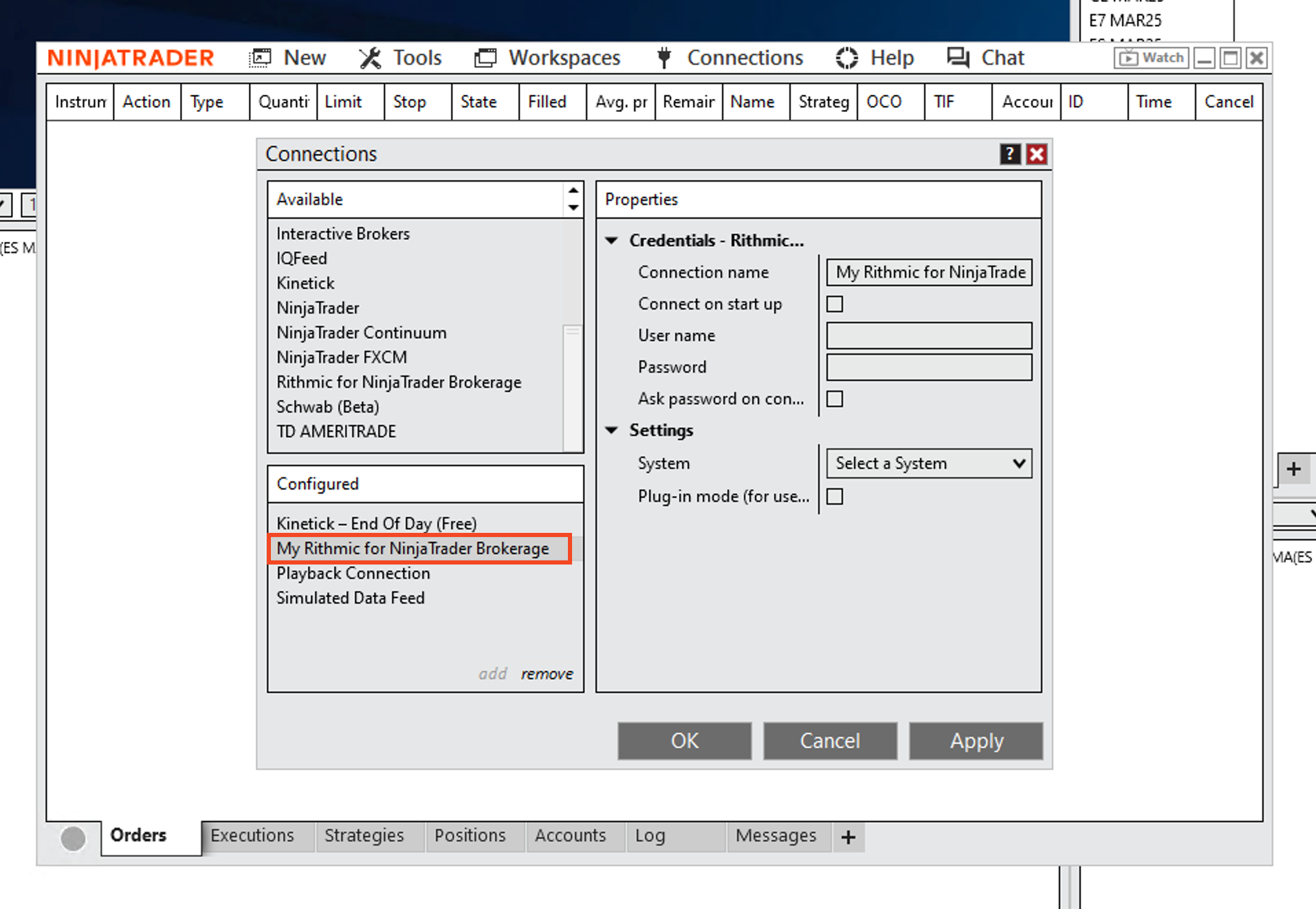This screenshot has width=1316, height=909.
Task: Switch to the Positions tab
Action: [470, 835]
